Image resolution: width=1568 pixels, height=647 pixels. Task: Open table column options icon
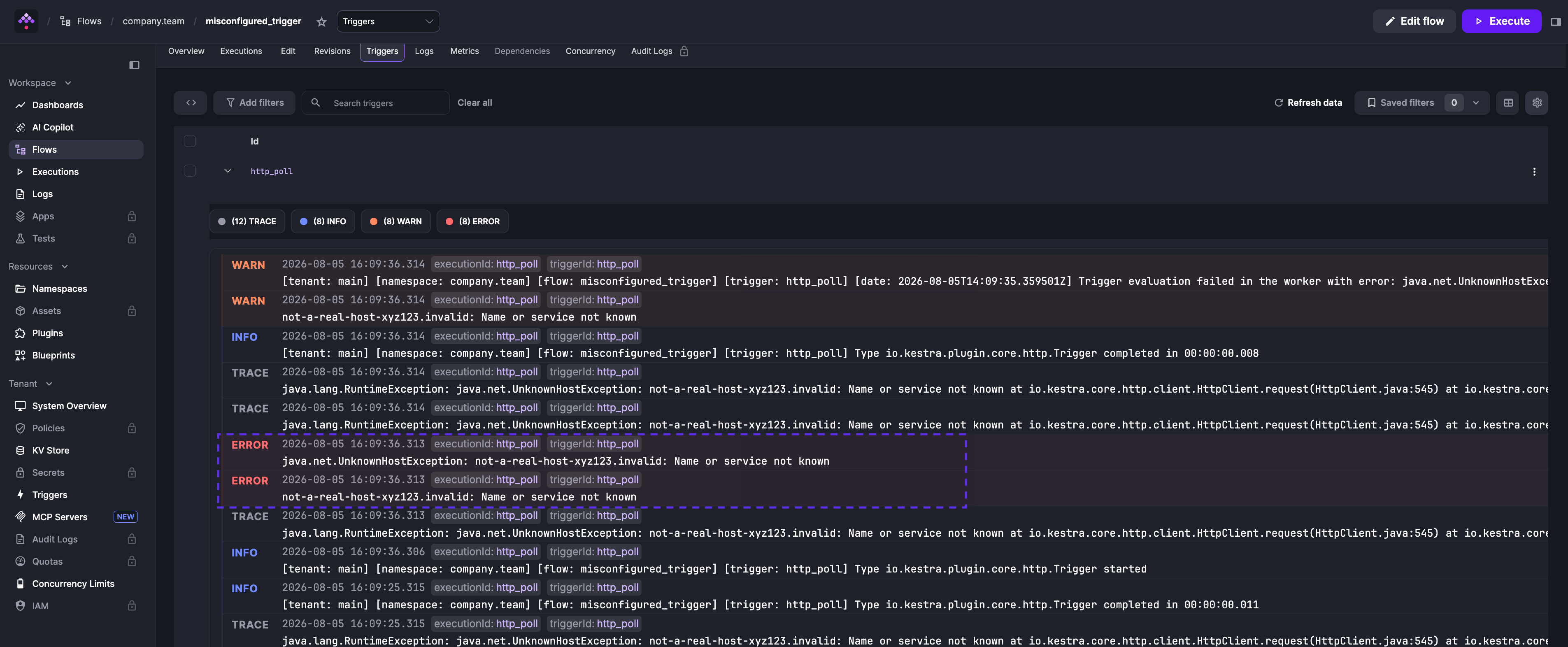tap(1508, 103)
